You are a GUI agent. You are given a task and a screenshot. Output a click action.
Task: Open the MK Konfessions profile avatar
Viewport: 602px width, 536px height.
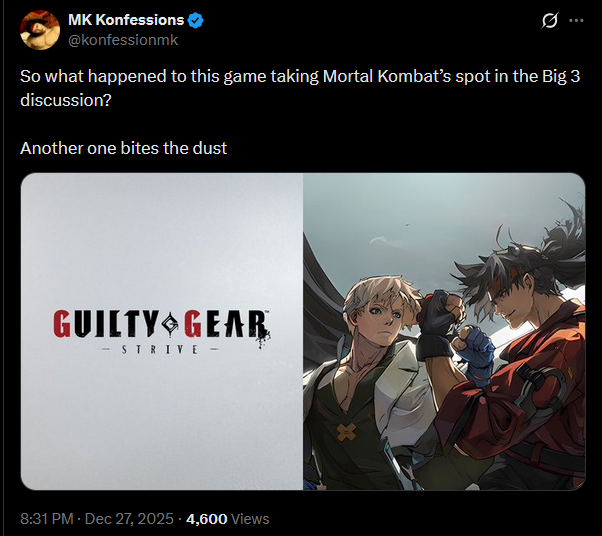pos(40,30)
